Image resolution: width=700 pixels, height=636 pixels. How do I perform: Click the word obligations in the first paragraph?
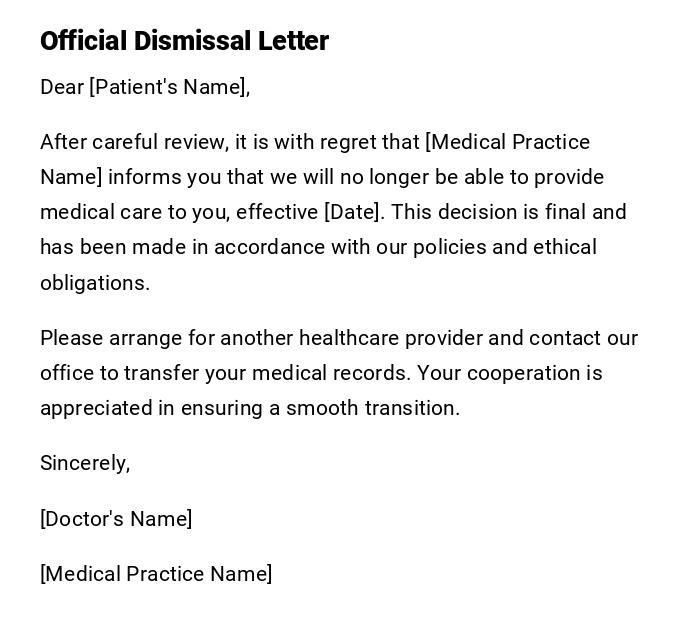click(x=93, y=283)
